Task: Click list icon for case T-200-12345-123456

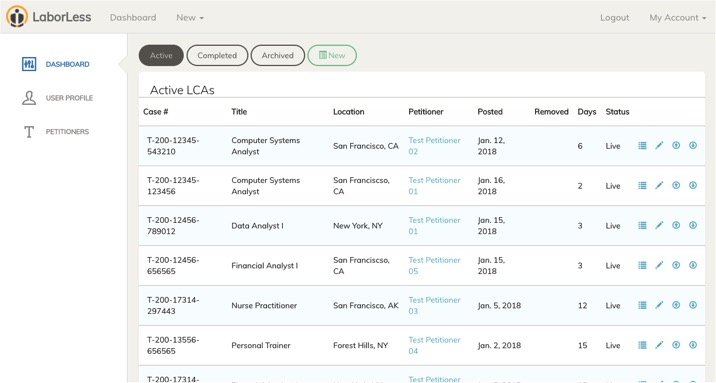Action: pyautogui.click(x=642, y=185)
